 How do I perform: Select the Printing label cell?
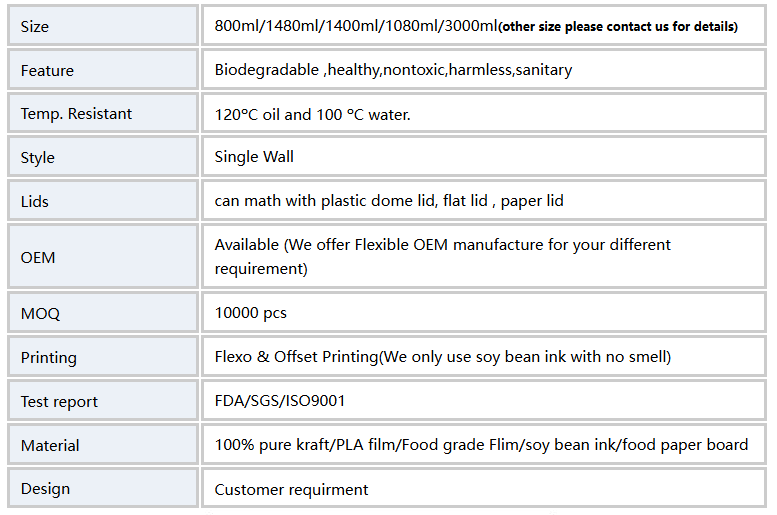pyautogui.click(x=103, y=357)
